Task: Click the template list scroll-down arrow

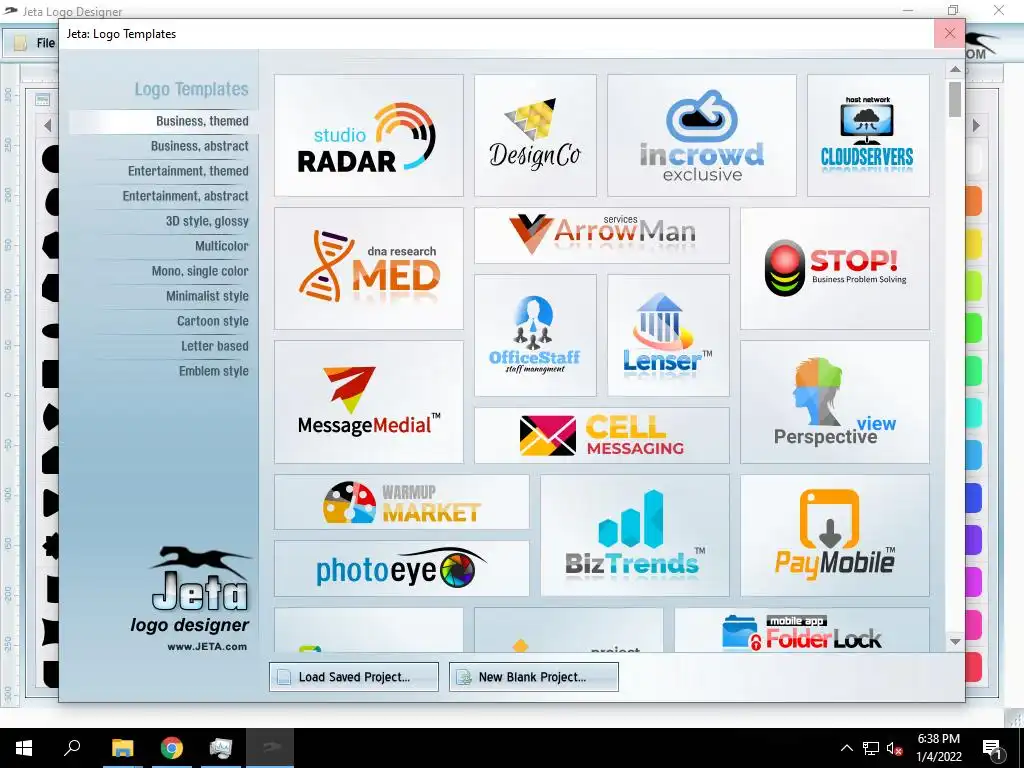Action: click(x=955, y=642)
